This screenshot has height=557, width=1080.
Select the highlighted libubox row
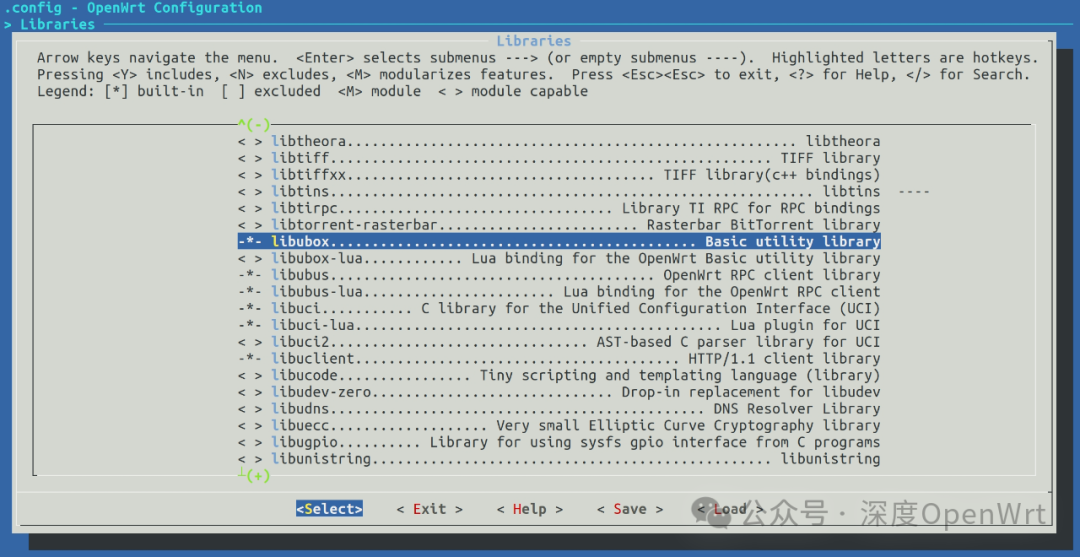pos(559,242)
